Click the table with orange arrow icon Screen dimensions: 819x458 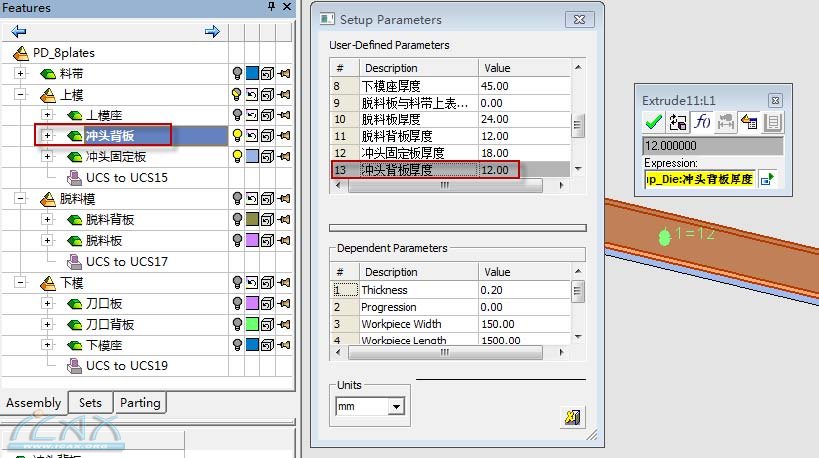coord(749,122)
